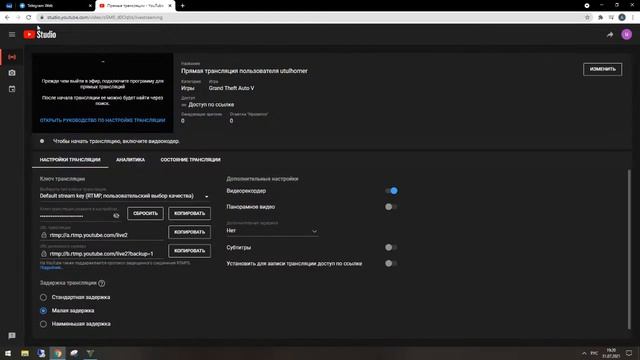Open the purple account avatar
The width and height of the screenshot is (640, 360).
(x=627, y=35)
